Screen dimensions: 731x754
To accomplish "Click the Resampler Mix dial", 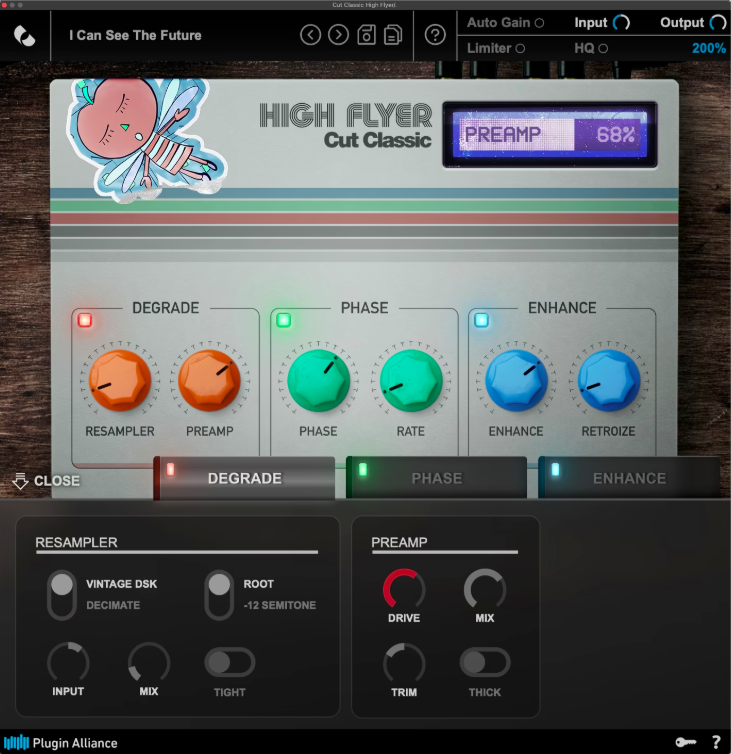I will click(x=149, y=663).
